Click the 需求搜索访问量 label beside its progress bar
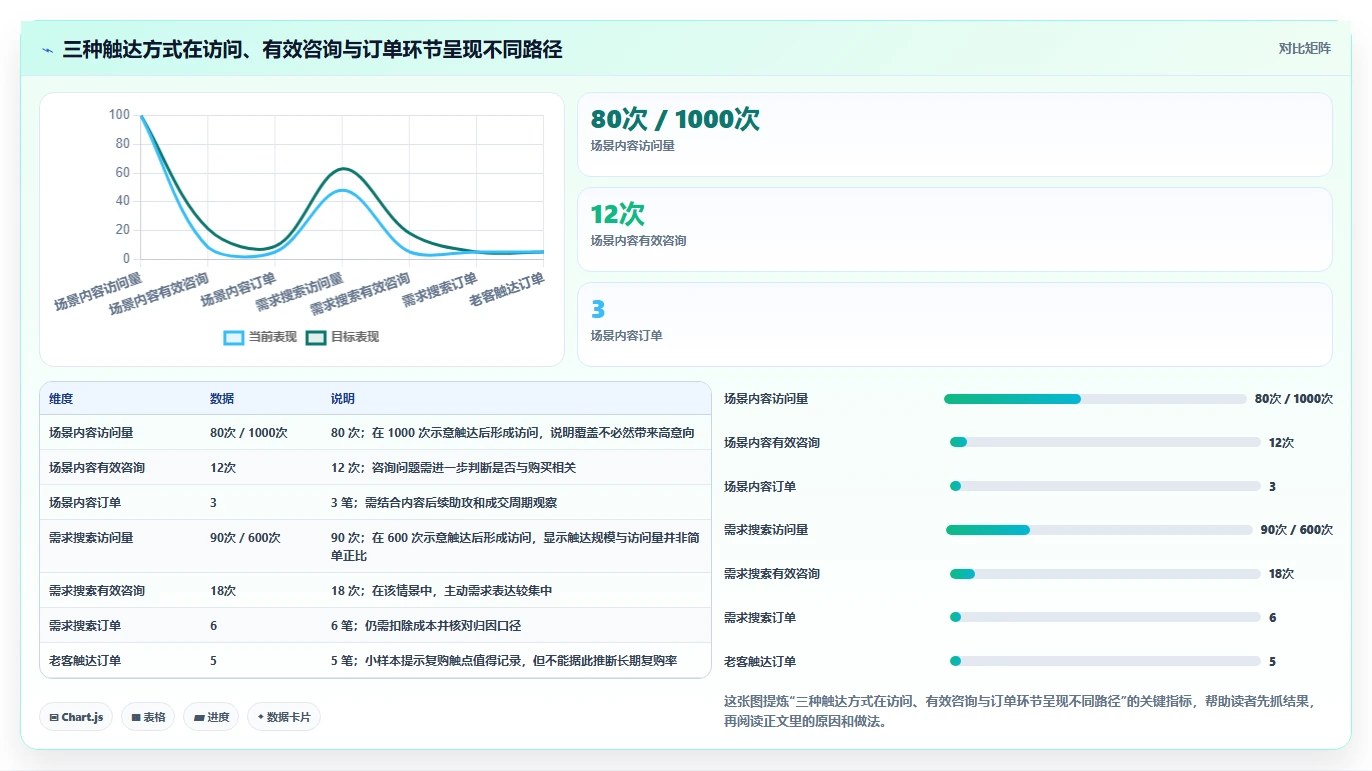The height and width of the screenshot is (771, 1372). (x=766, y=530)
